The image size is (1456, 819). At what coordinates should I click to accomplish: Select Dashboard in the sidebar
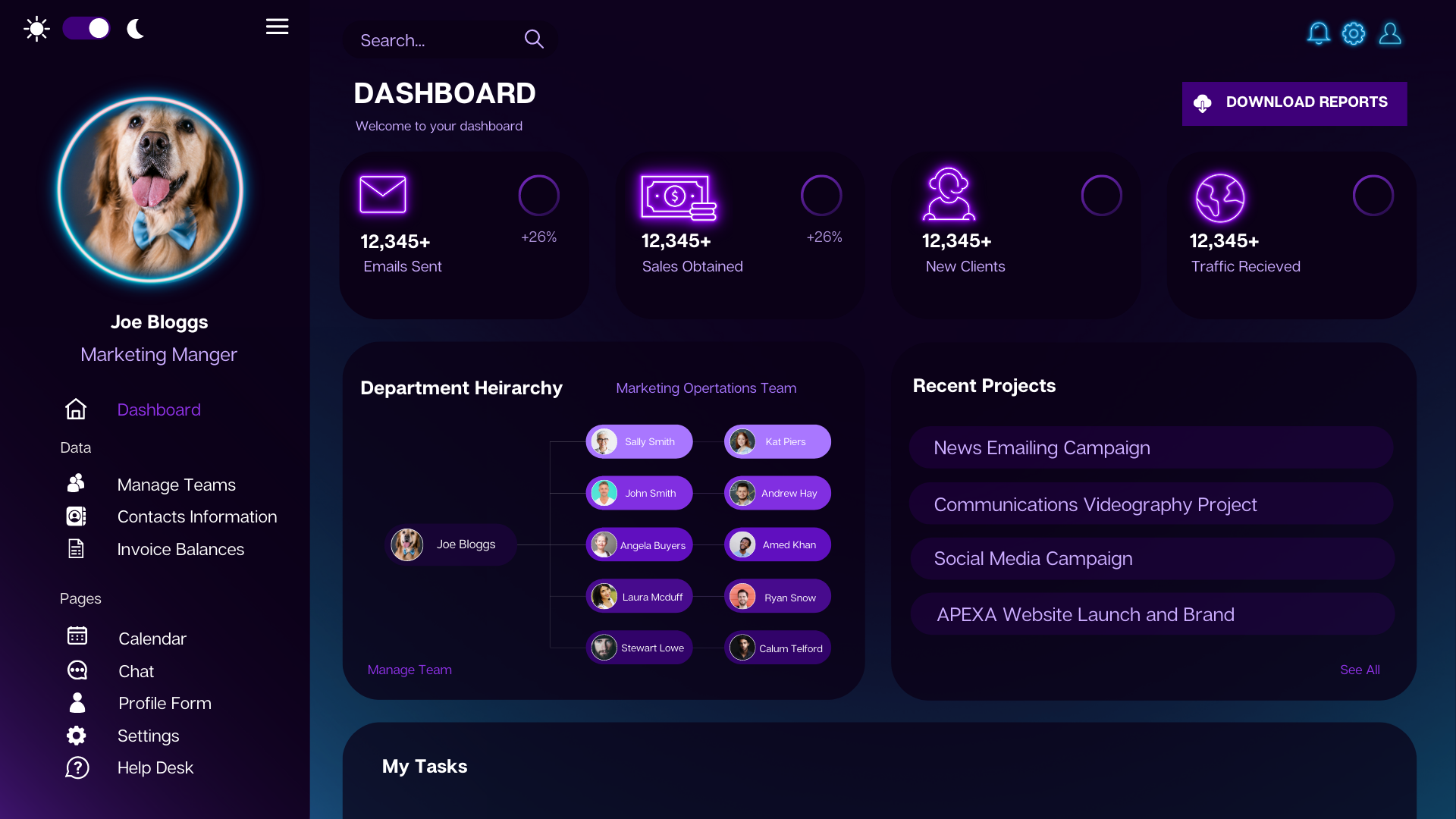(x=158, y=410)
